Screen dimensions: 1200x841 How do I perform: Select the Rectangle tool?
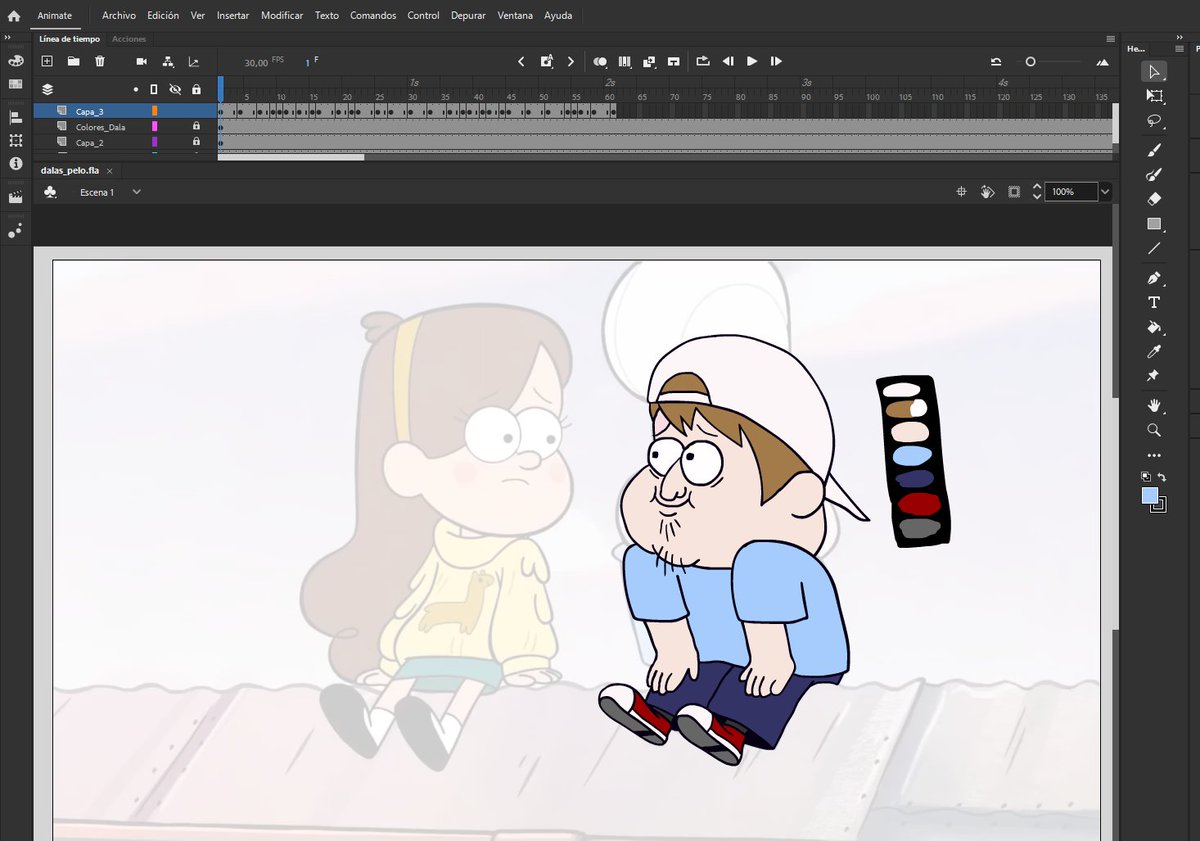coord(1154,224)
